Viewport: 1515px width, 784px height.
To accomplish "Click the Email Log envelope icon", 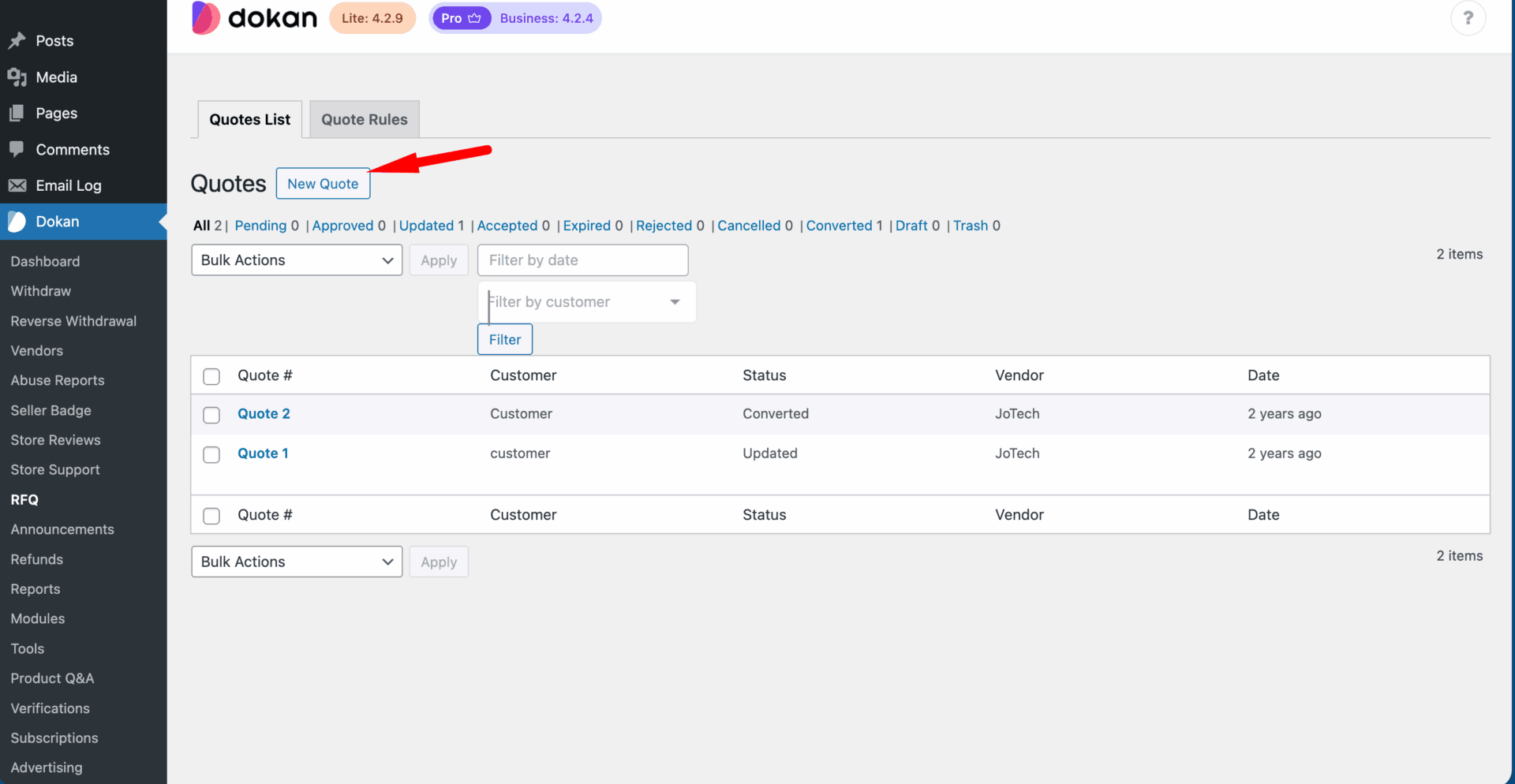I will pos(17,185).
